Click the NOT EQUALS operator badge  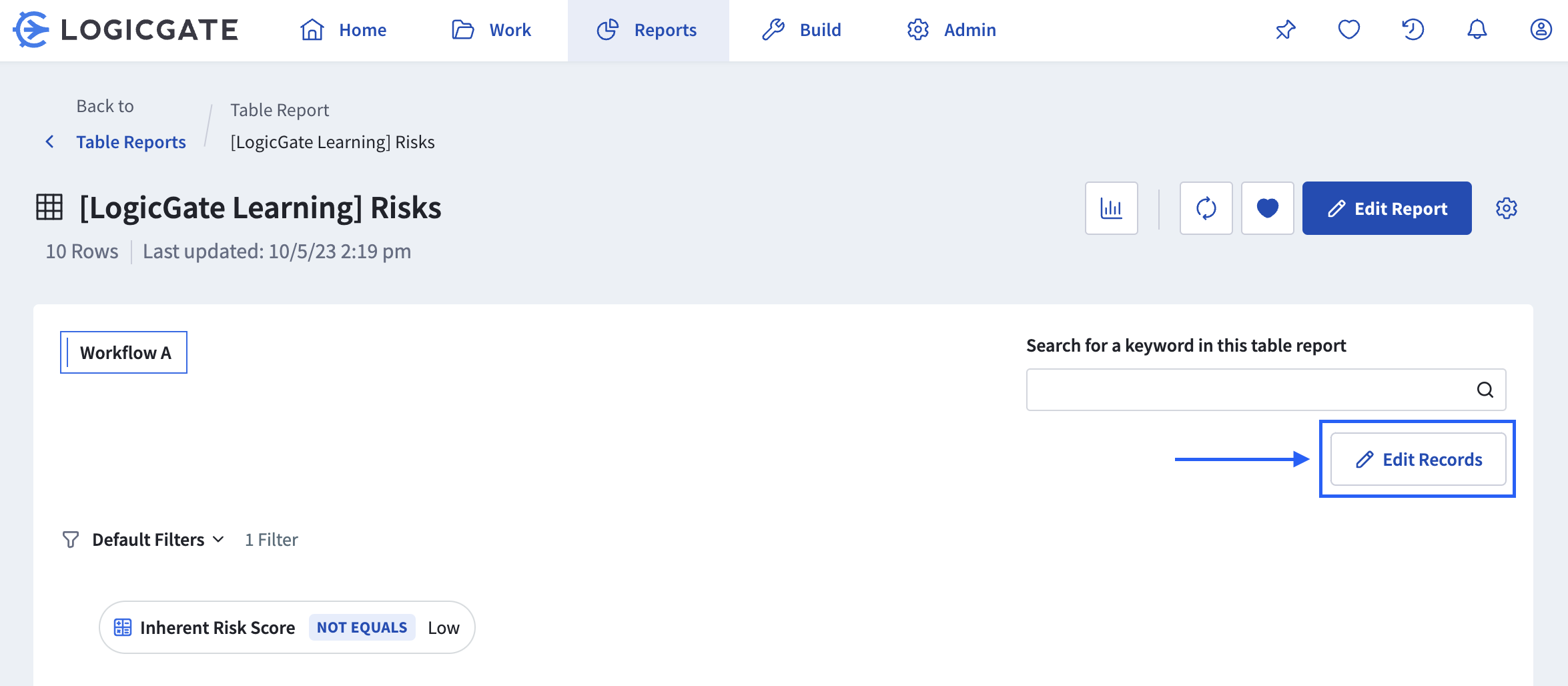tap(362, 627)
